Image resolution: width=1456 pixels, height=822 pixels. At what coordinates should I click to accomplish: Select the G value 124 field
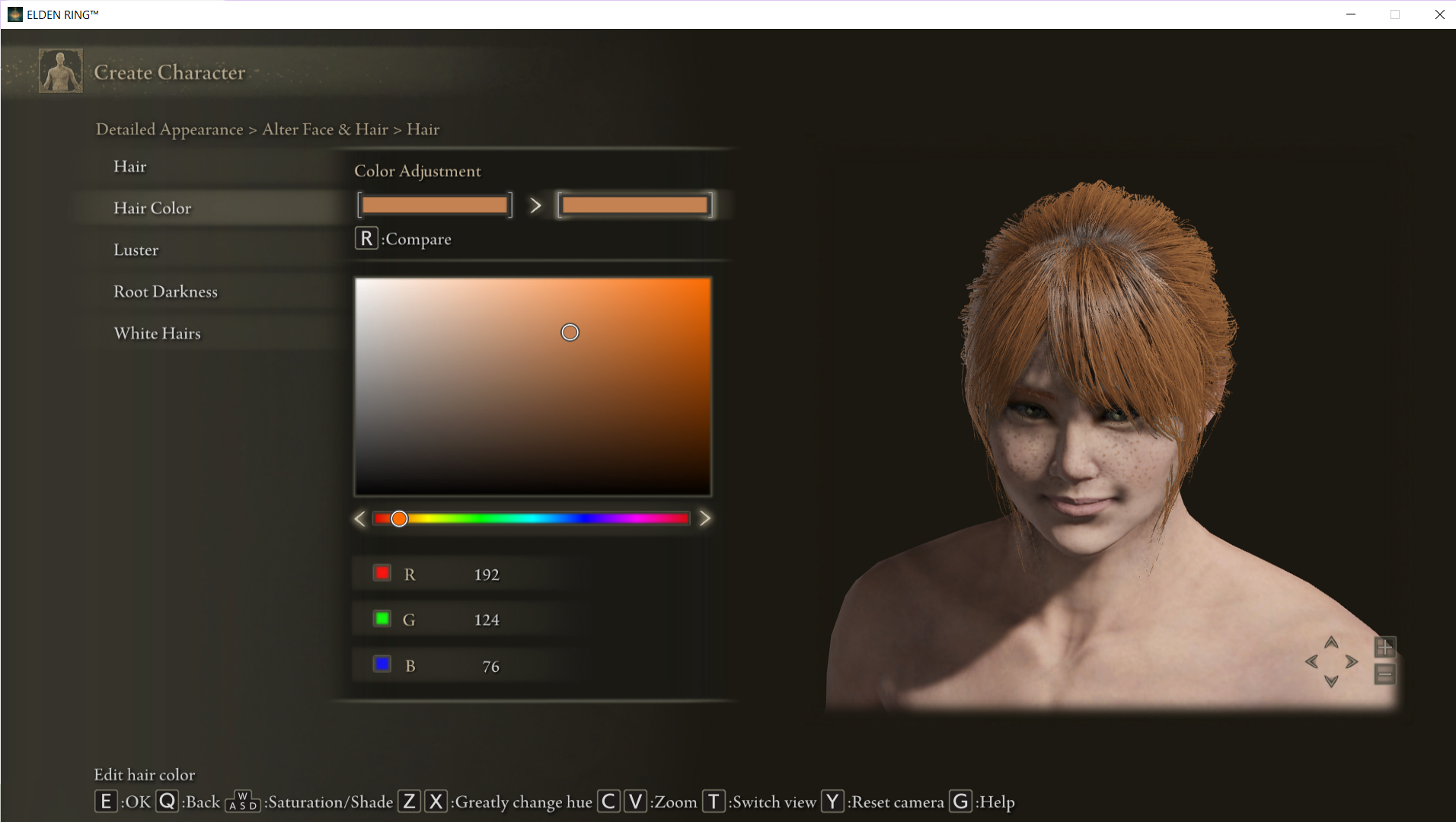[471, 620]
